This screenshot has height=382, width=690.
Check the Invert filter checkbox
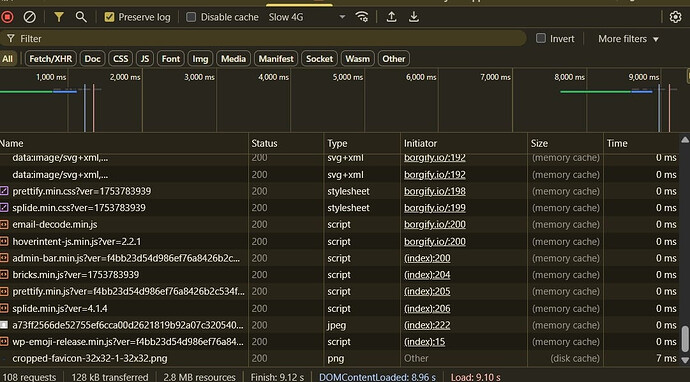(541, 38)
